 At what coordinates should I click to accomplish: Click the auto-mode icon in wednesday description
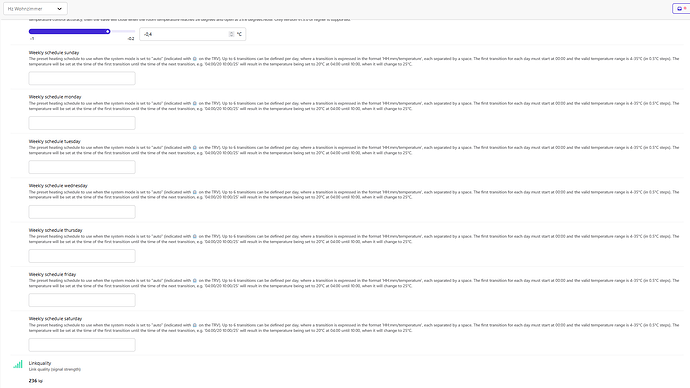(195, 192)
